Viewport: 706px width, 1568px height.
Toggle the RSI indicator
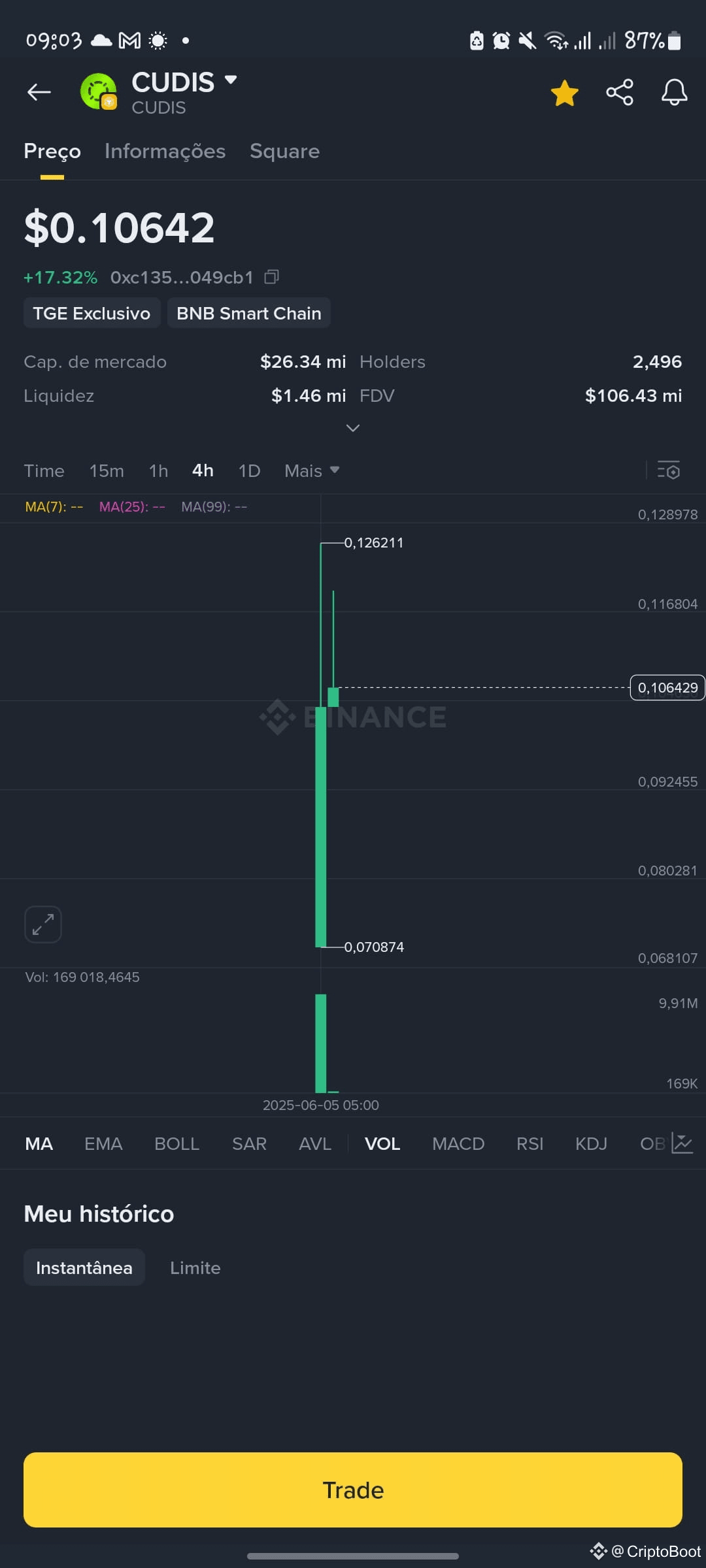point(529,1143)
